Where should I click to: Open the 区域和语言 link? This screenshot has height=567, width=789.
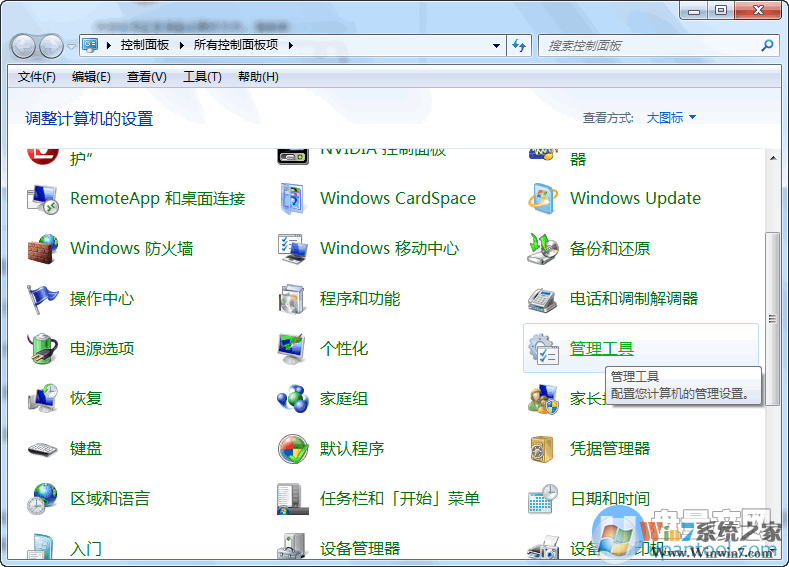pyautogui.click(x=110, y=498)
